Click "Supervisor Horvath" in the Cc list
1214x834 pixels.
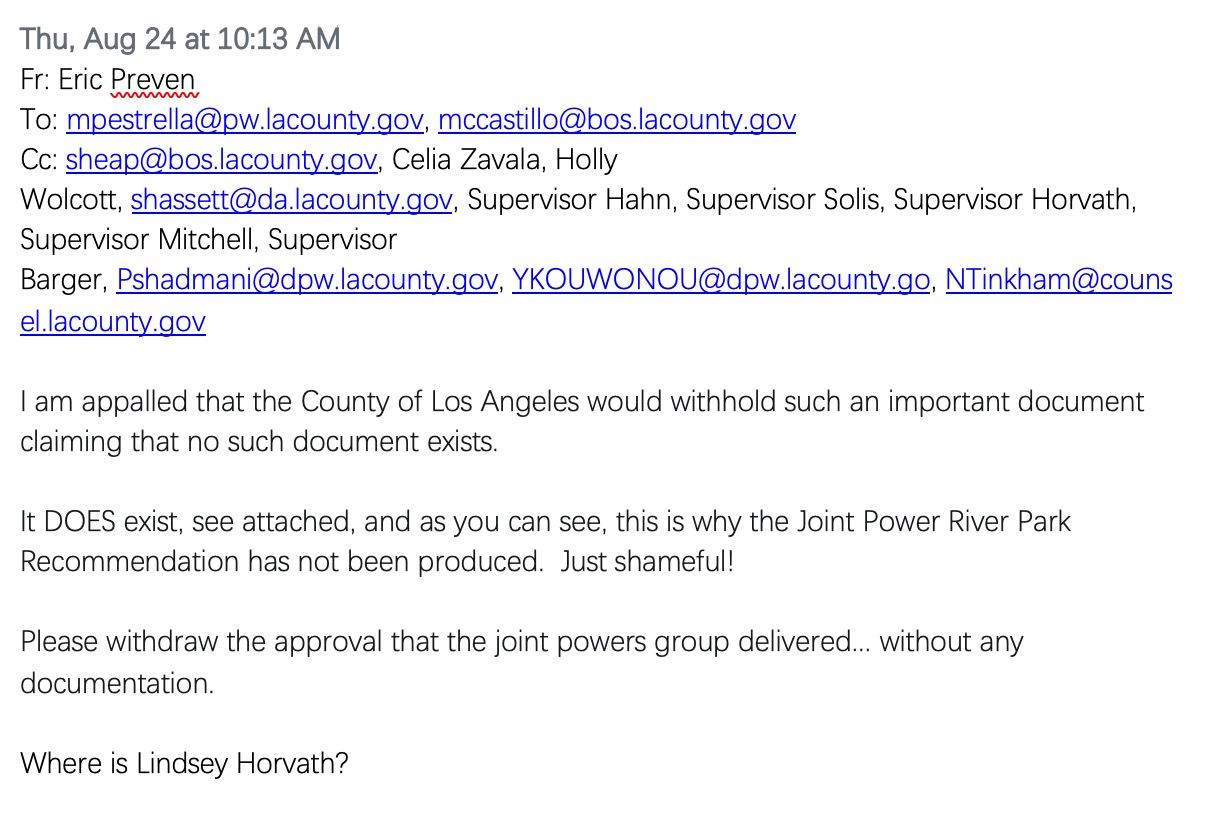tap(1014, 200)
